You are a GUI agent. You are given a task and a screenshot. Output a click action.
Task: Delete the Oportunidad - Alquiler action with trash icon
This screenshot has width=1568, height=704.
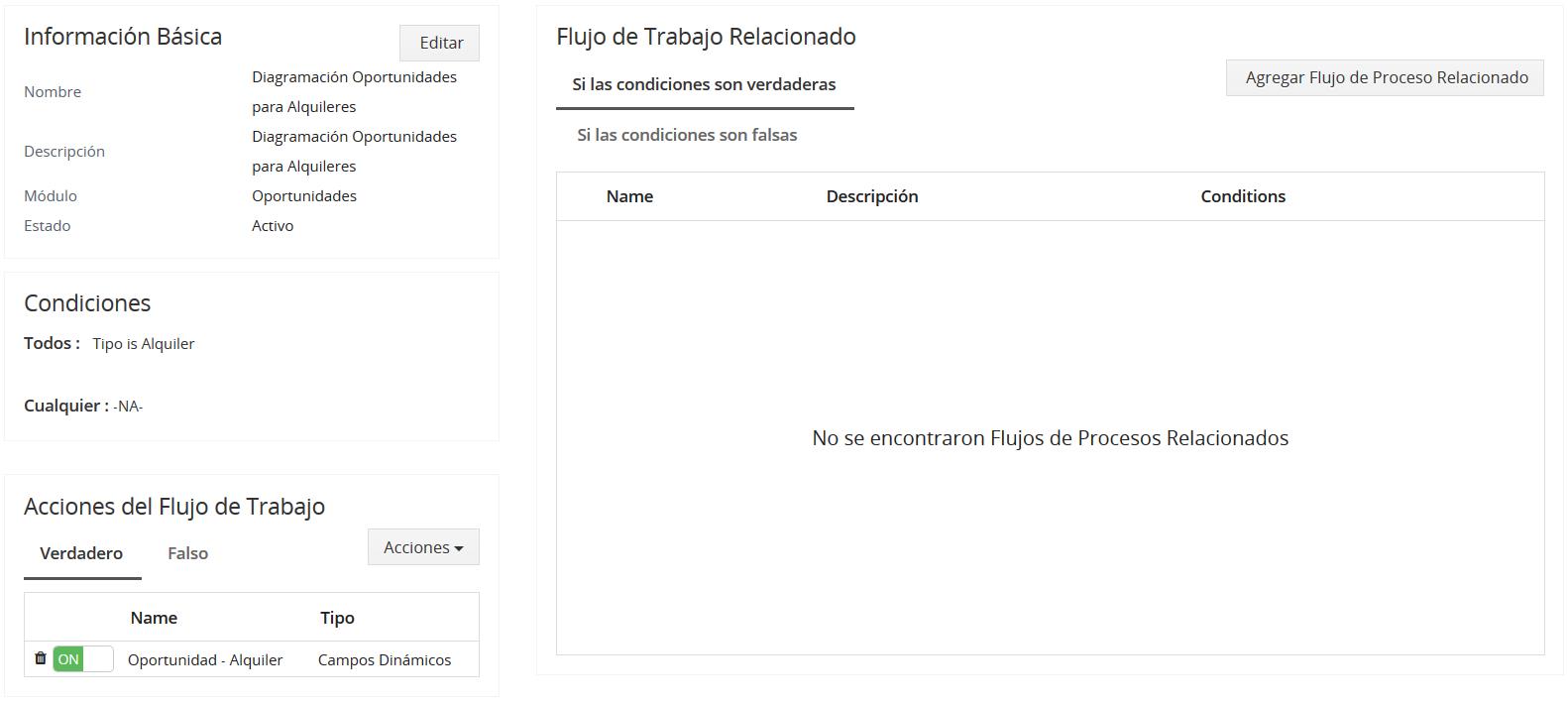(40, 658)
